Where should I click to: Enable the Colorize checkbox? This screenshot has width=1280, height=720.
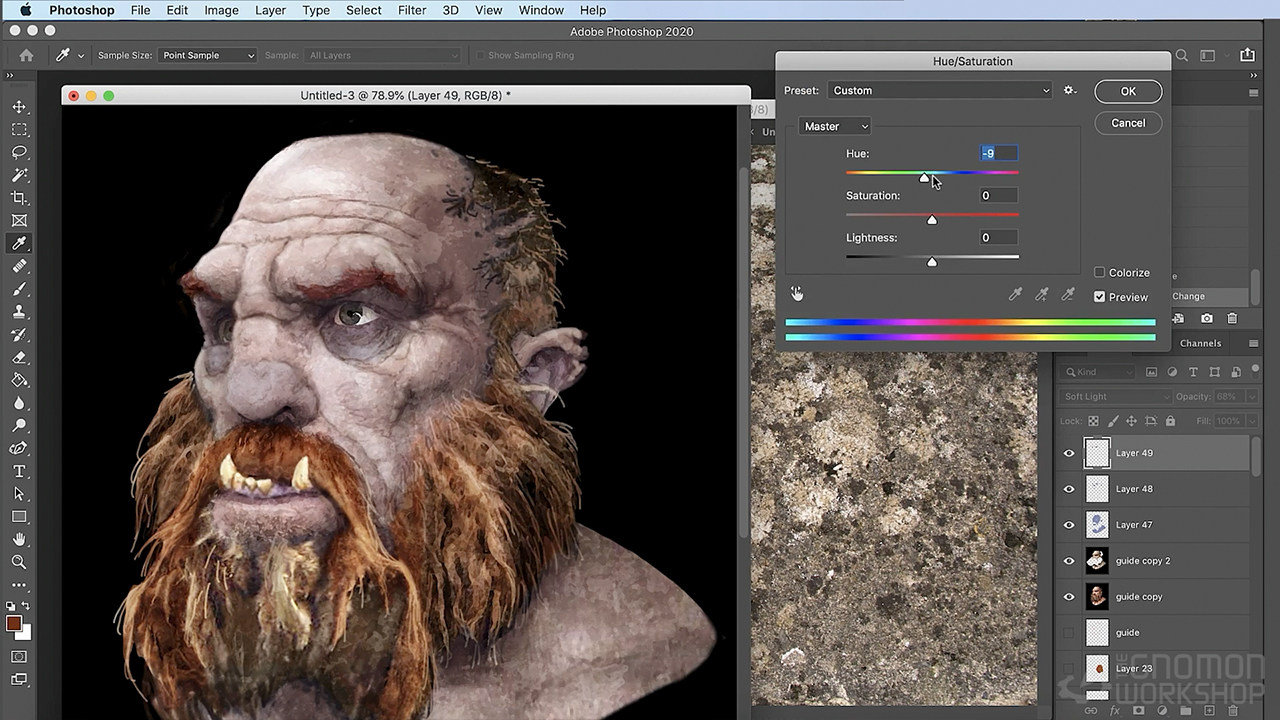pos(1100,272)
